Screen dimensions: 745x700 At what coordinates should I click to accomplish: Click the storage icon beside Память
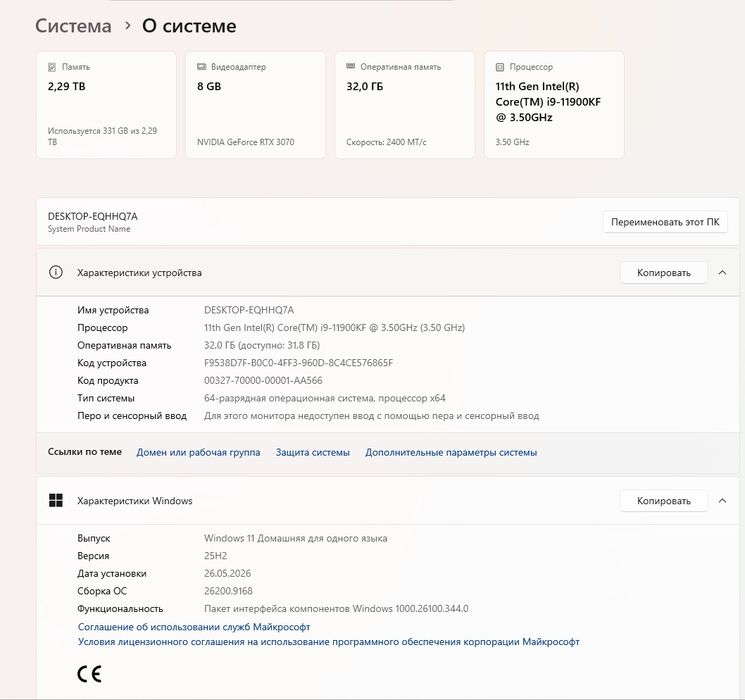(x=52, y=67)
